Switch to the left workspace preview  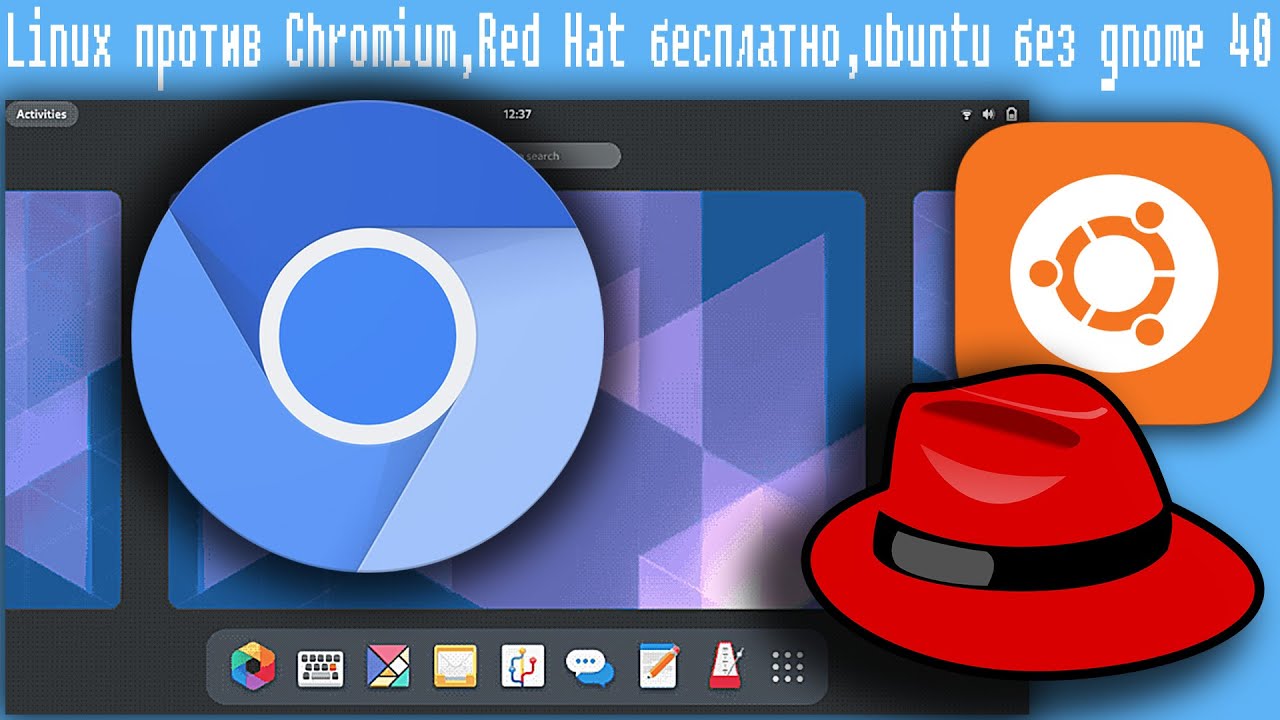pos(62,399)
